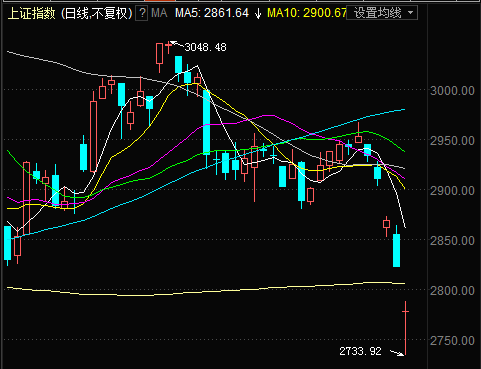Screen dimensions: 481x369
Task: Select the last red candlestick below 2800
Action: [406, 328]
